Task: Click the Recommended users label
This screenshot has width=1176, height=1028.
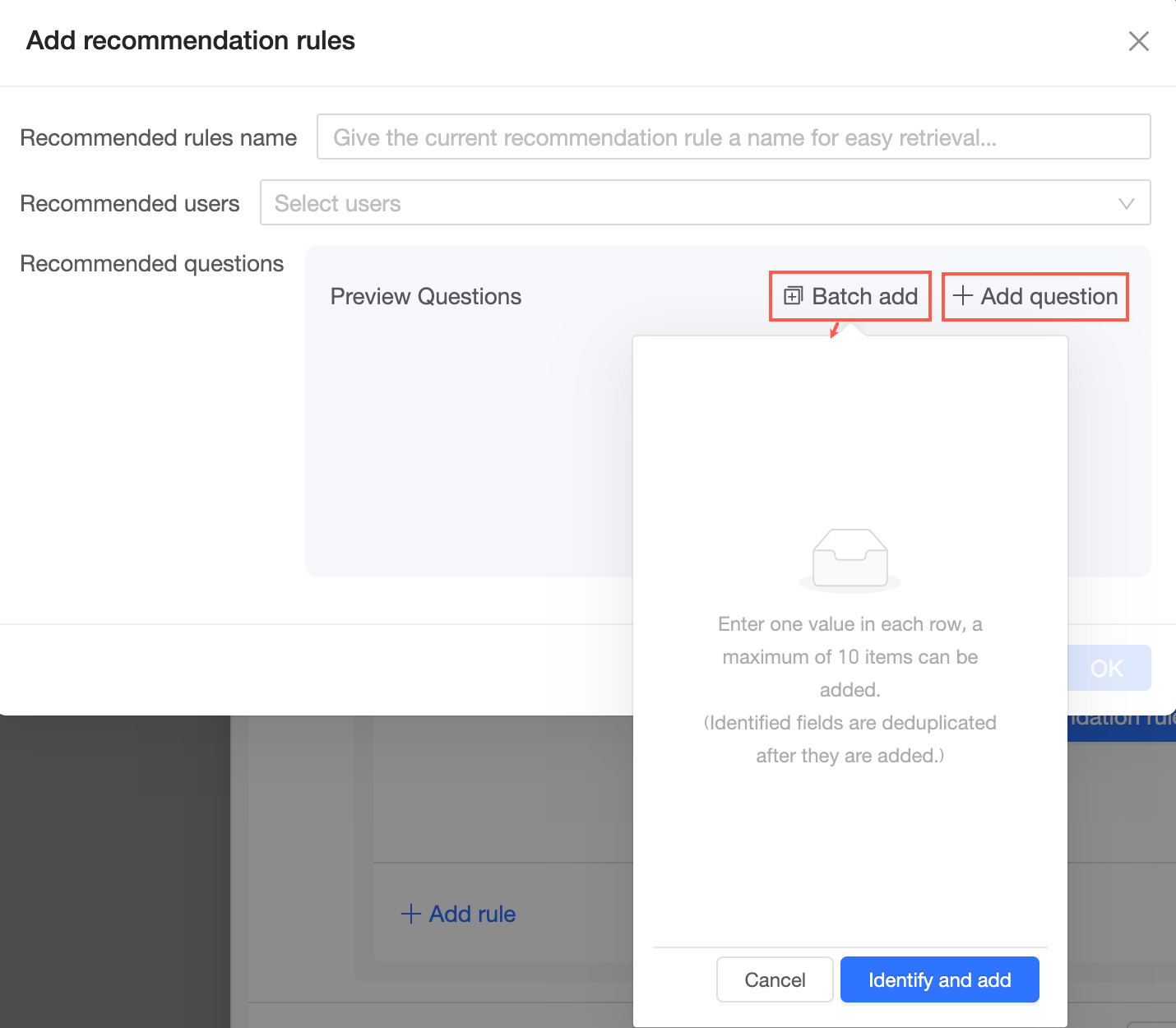Action: click(x=129, y=203)
